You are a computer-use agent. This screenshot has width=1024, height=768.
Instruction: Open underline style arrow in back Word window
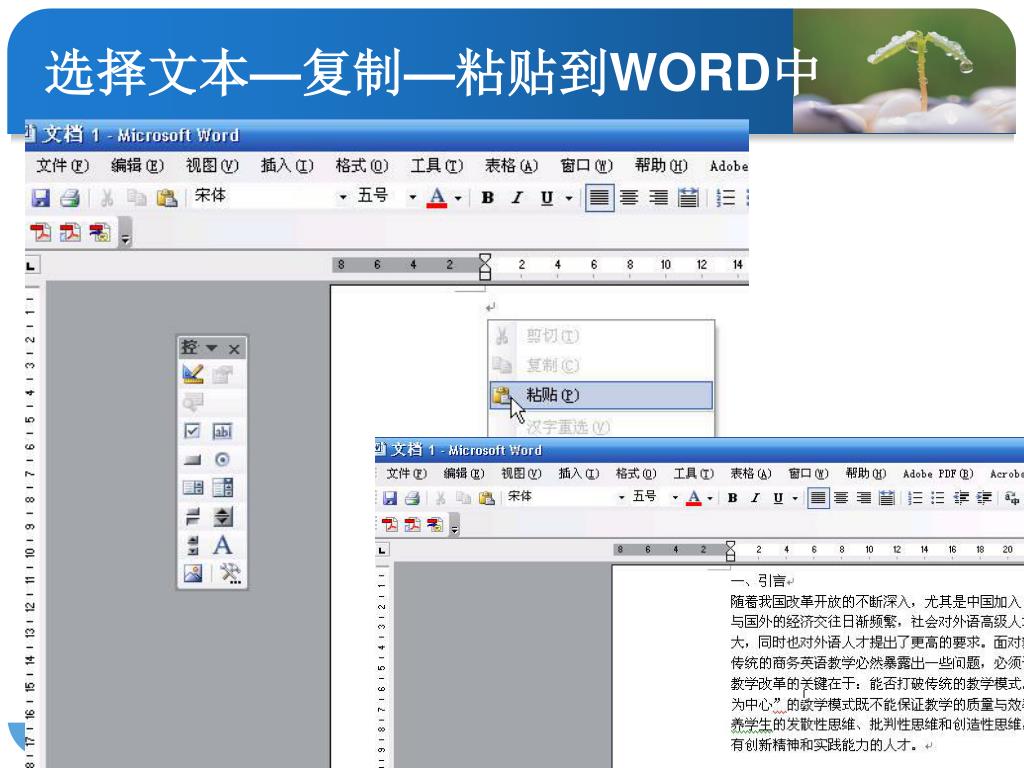click(569, 198)
